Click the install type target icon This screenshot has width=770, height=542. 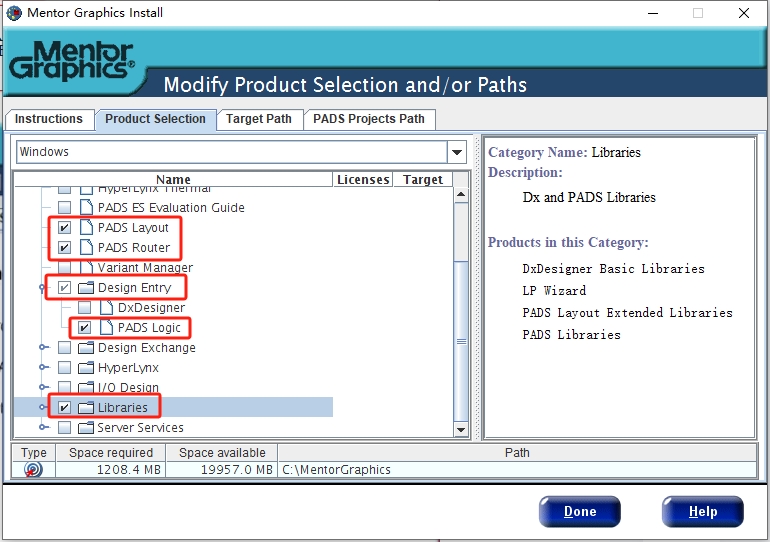click(33, 469)
